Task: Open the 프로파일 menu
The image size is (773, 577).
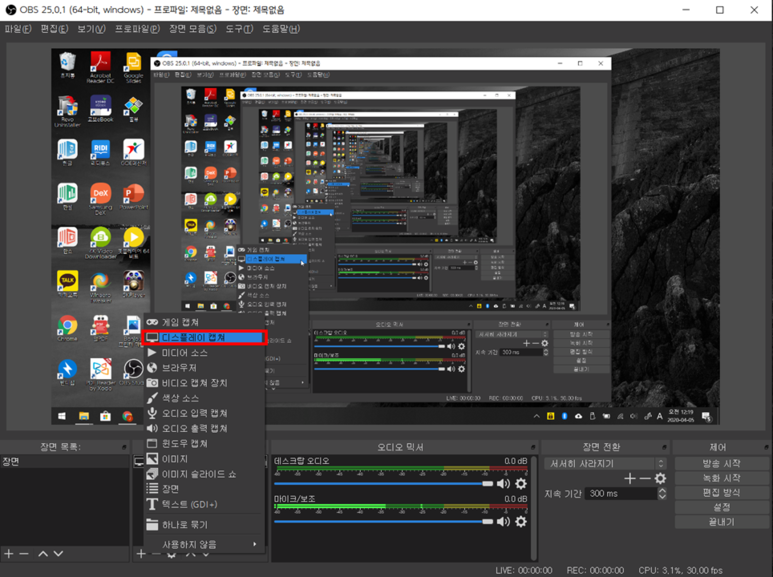Action: tap(137, 29)
